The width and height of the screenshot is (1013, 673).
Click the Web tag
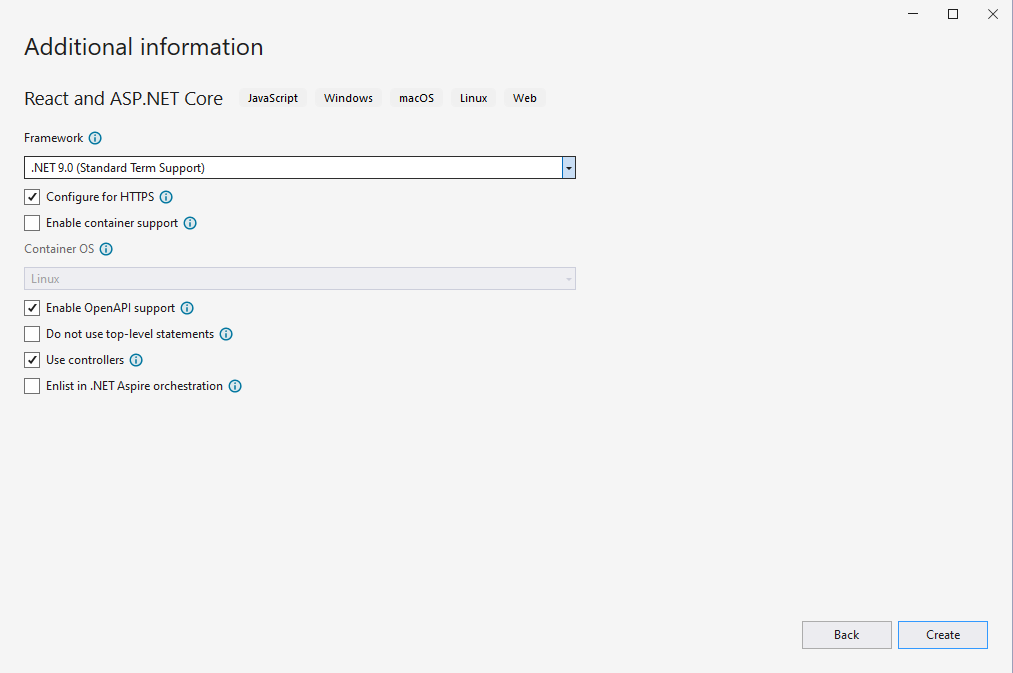click(x=525, y=98)
